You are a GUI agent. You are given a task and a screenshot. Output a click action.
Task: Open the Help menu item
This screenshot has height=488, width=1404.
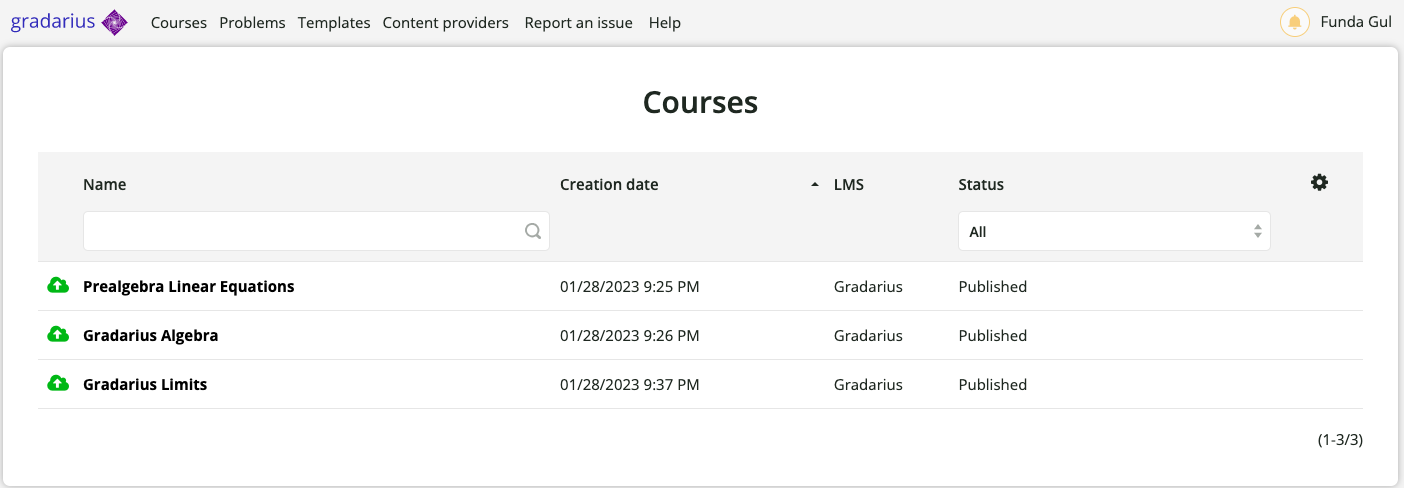pos(664,22)
